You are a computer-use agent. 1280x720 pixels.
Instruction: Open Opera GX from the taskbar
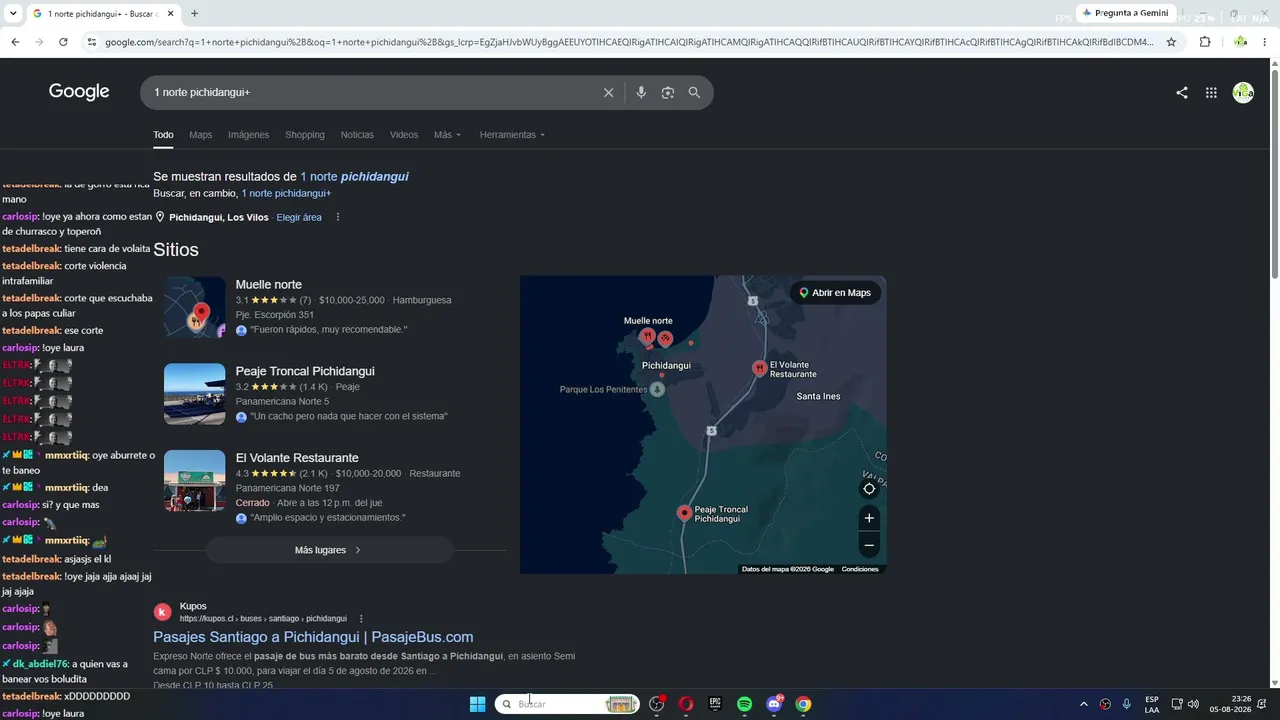click(686, 704)
